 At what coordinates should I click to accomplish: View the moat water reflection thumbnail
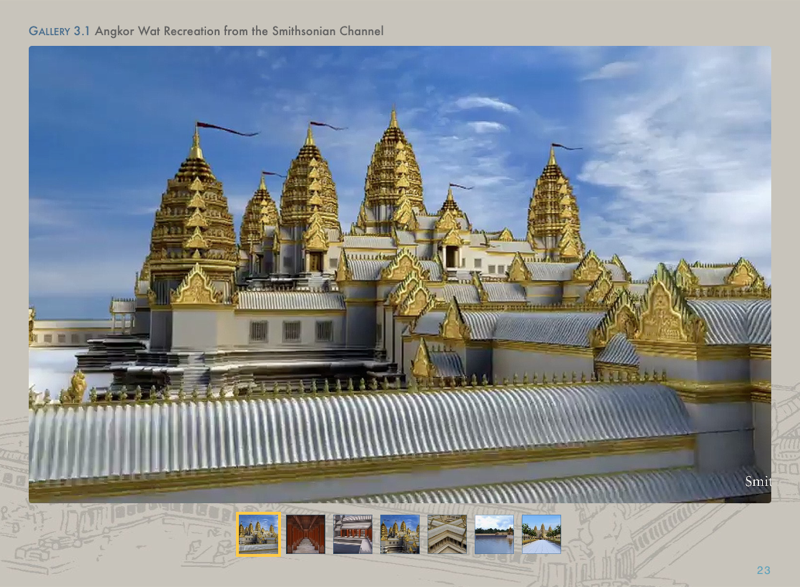point(494,534)
